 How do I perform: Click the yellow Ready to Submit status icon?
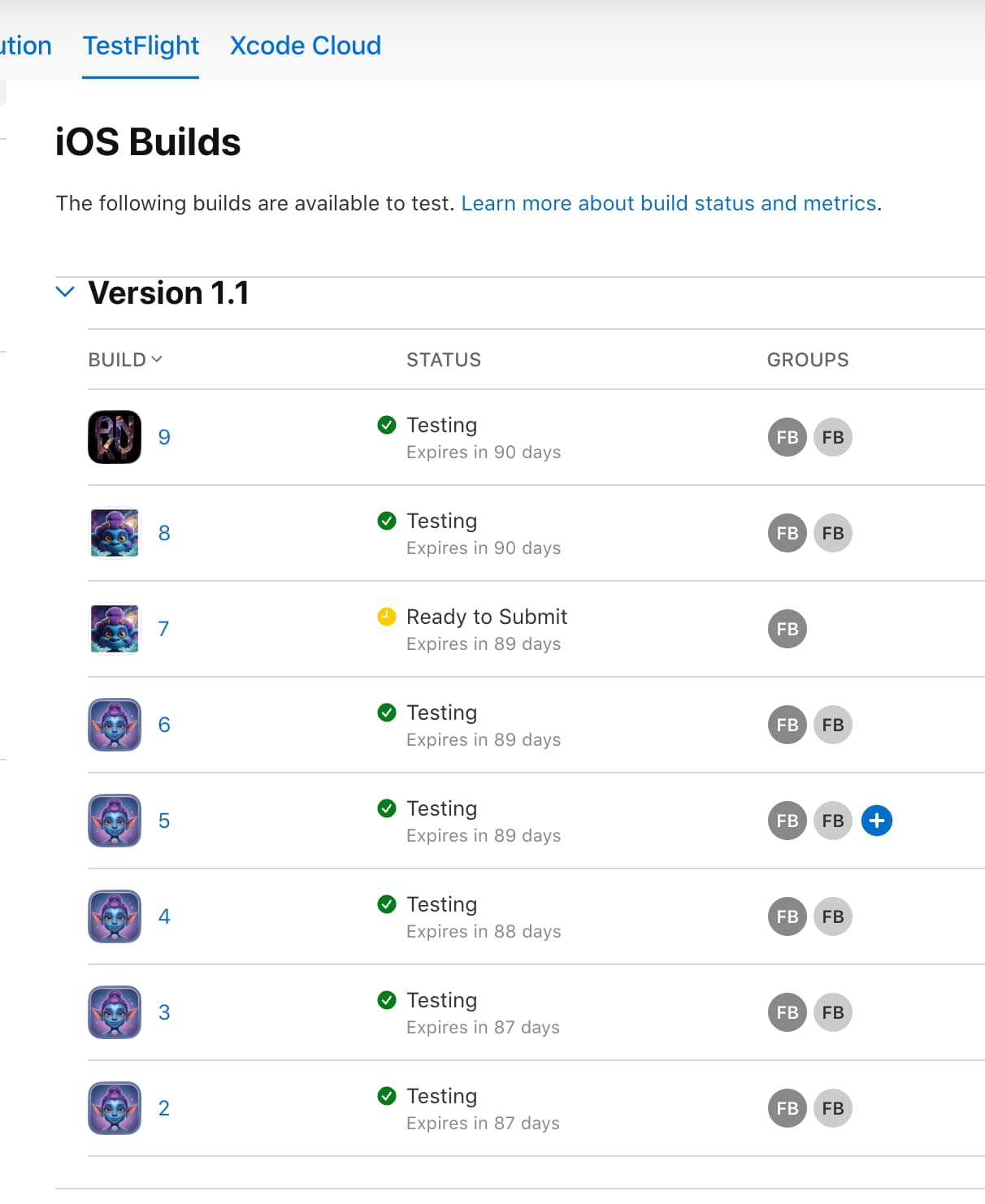(x=387, y=617)
